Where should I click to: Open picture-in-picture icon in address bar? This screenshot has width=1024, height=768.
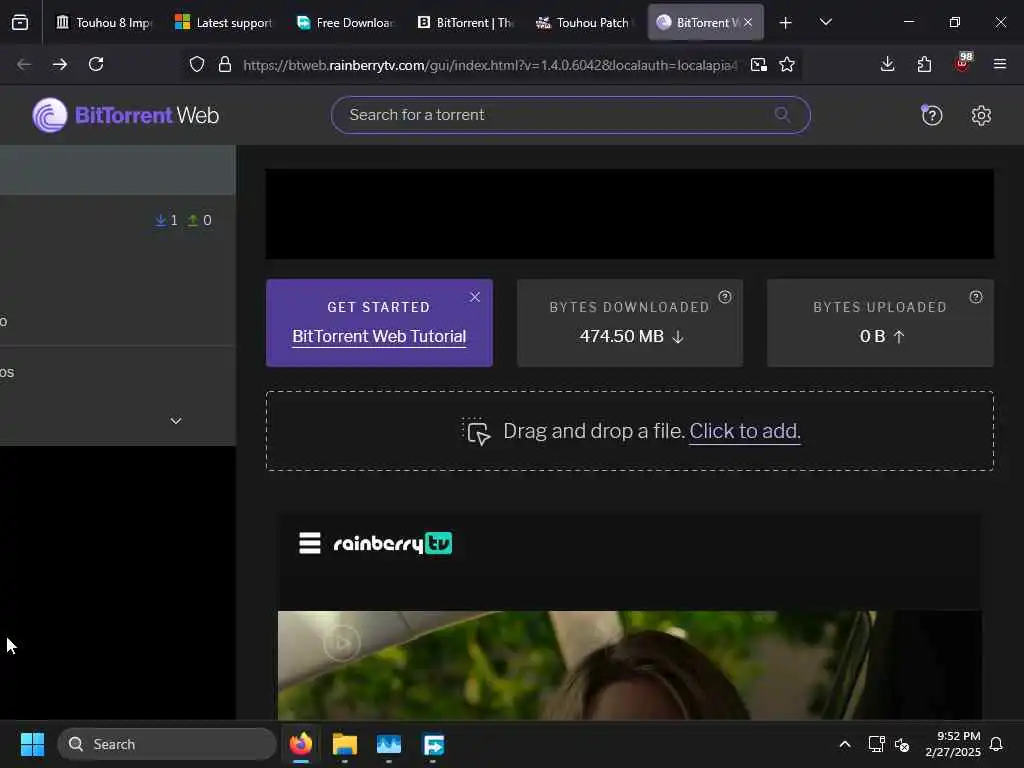(x=758, y=64)
